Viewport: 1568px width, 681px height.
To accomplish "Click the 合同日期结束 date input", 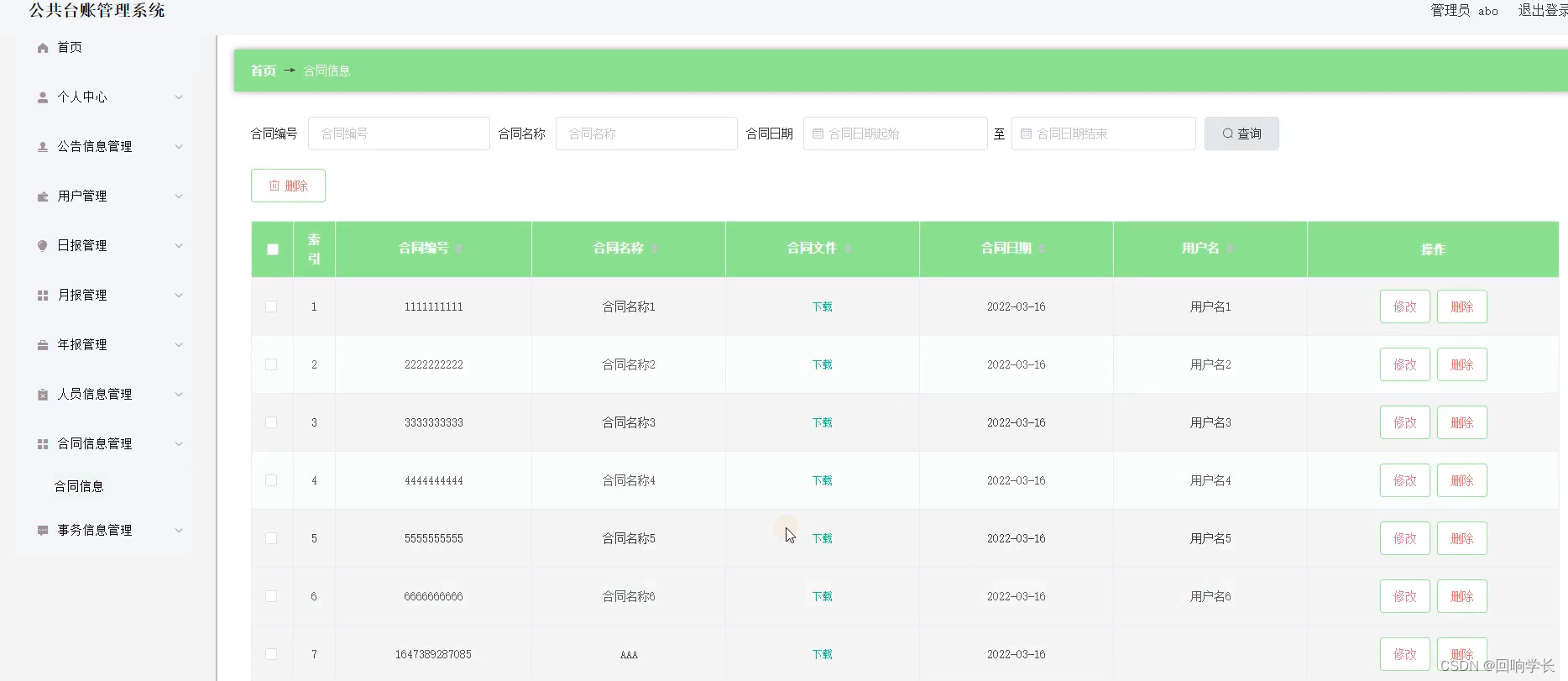I will point(1104,134).
